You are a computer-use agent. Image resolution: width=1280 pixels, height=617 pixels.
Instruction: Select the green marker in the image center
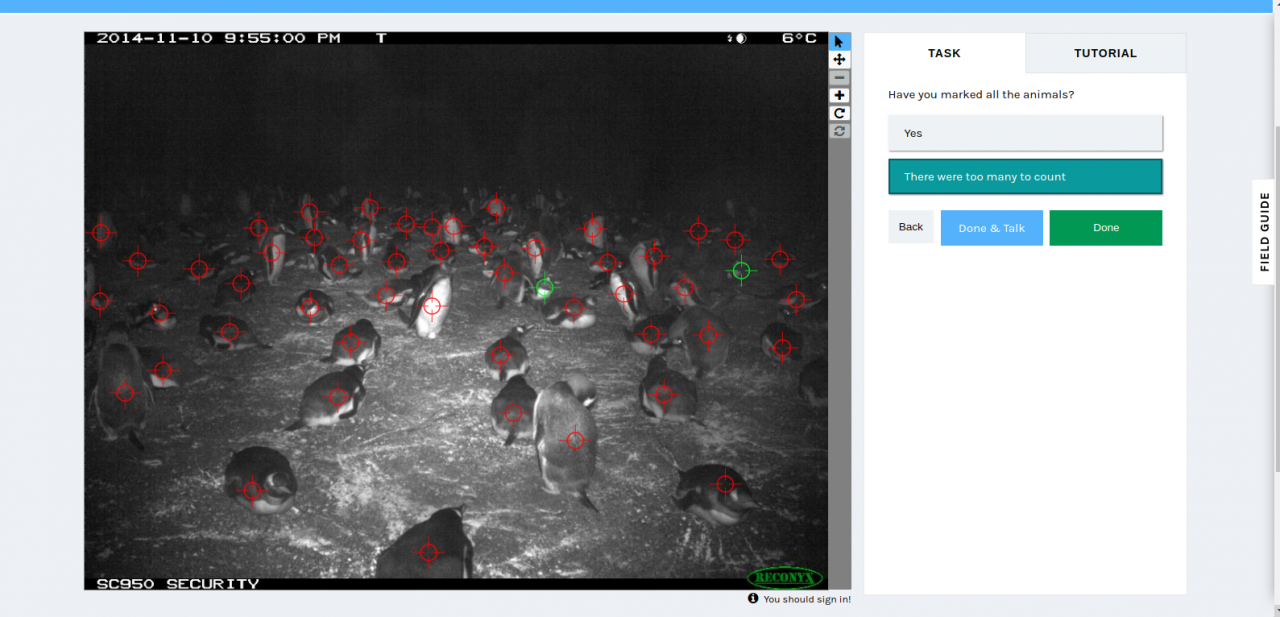(x=544, y=288)
